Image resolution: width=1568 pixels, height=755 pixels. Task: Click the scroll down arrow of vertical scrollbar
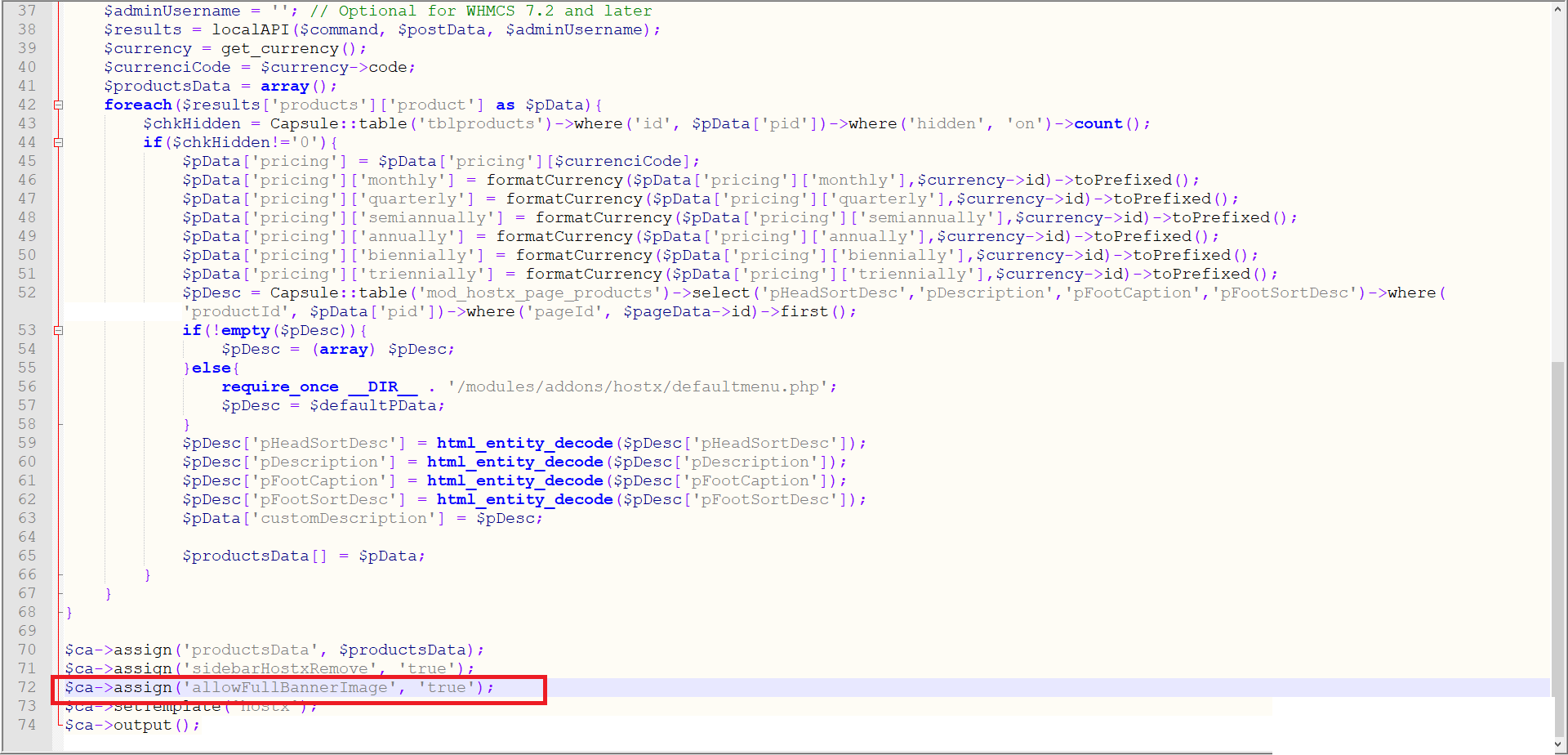1559,745
